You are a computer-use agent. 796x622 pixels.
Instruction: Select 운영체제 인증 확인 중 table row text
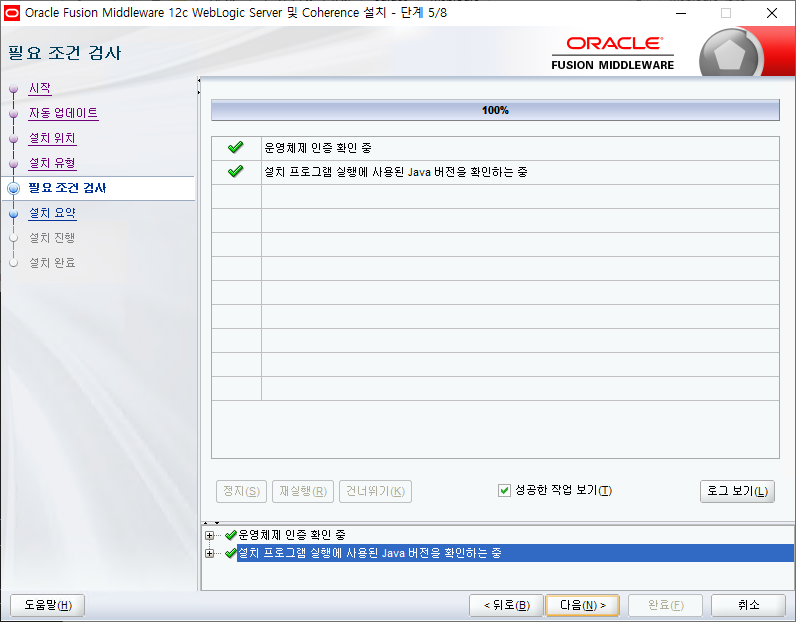[x=318, y=148]
